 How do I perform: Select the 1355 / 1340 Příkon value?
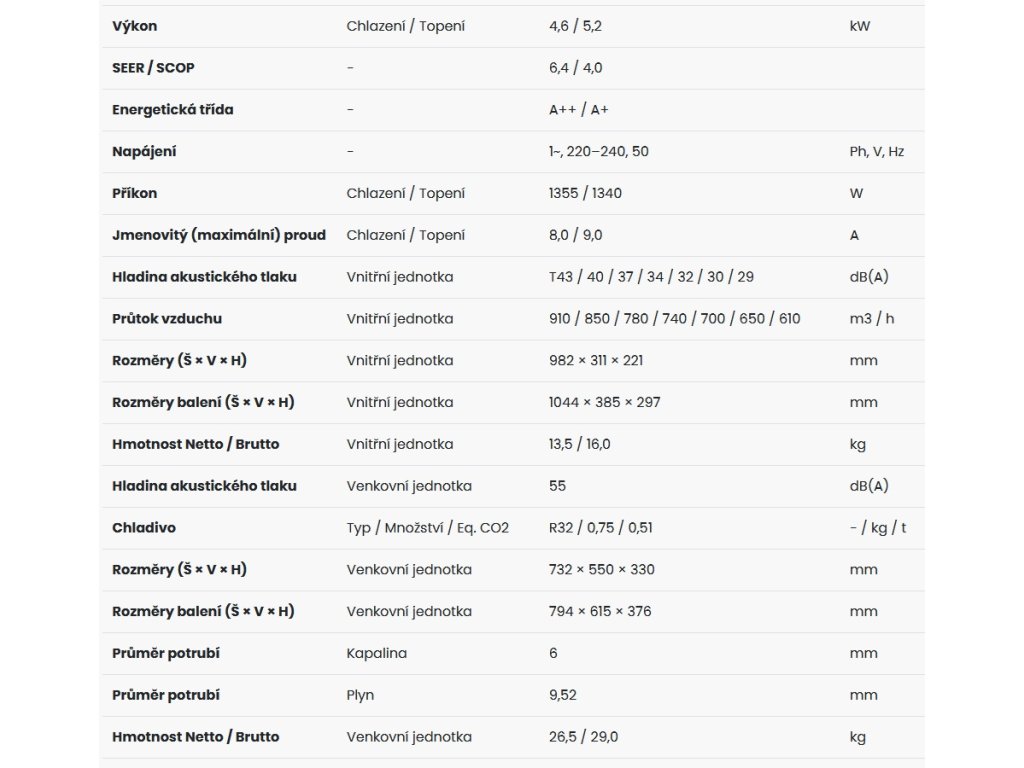click(585, 193)
